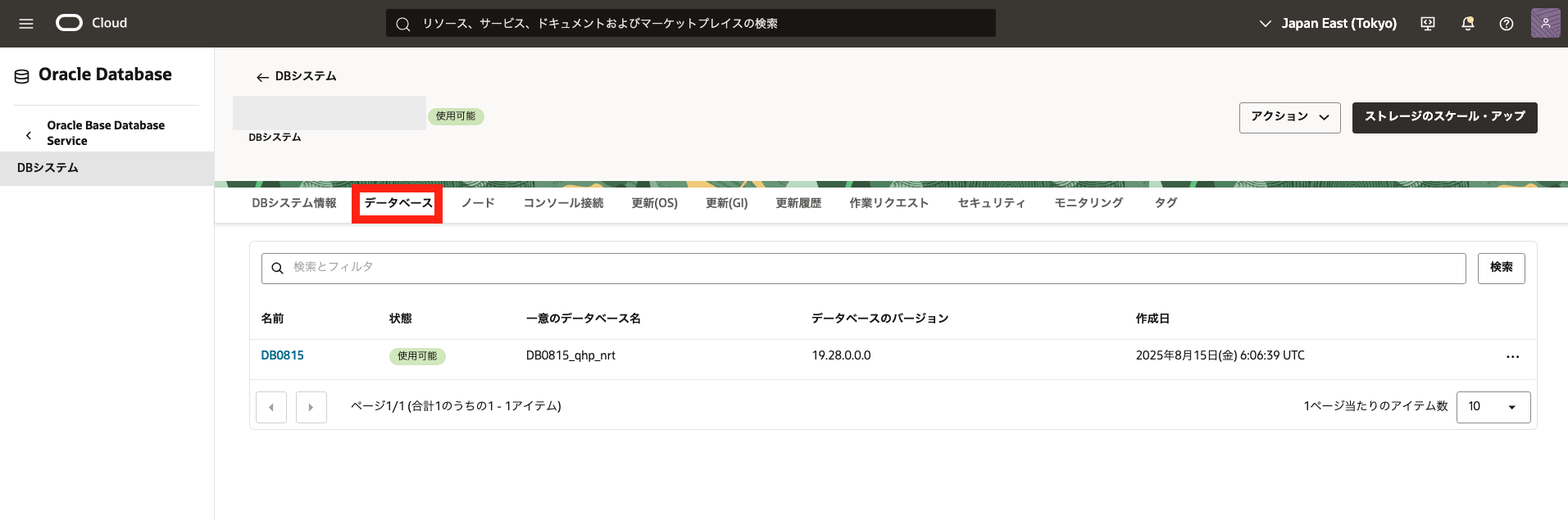Switch to the モニタリング tab
1568x520 pixels.
click(x=1089, y=203)
